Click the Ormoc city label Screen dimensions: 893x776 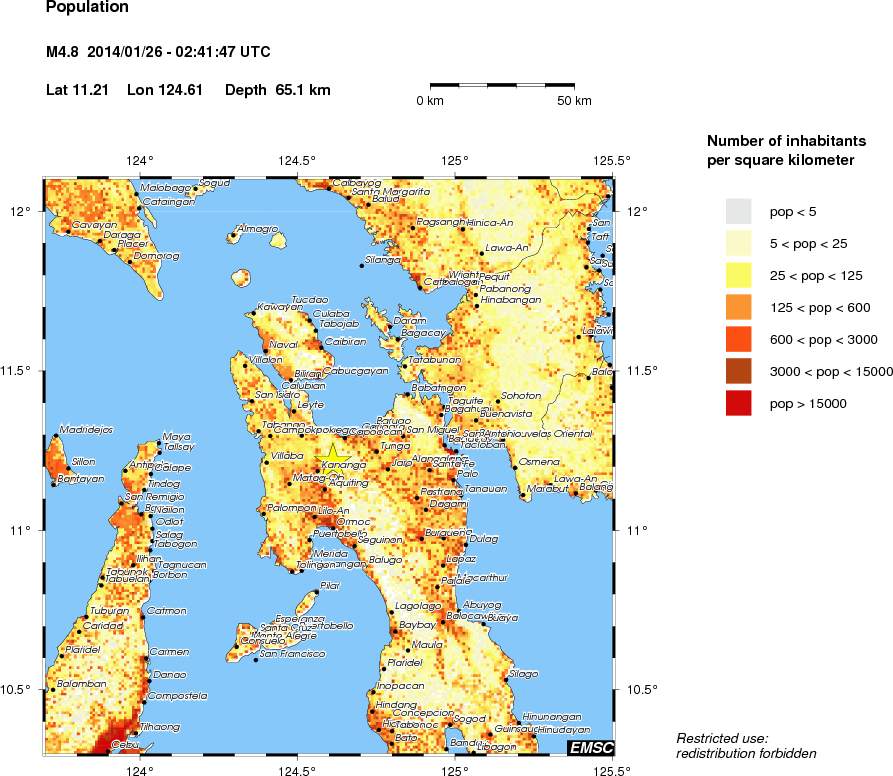[x=356, y=522]
